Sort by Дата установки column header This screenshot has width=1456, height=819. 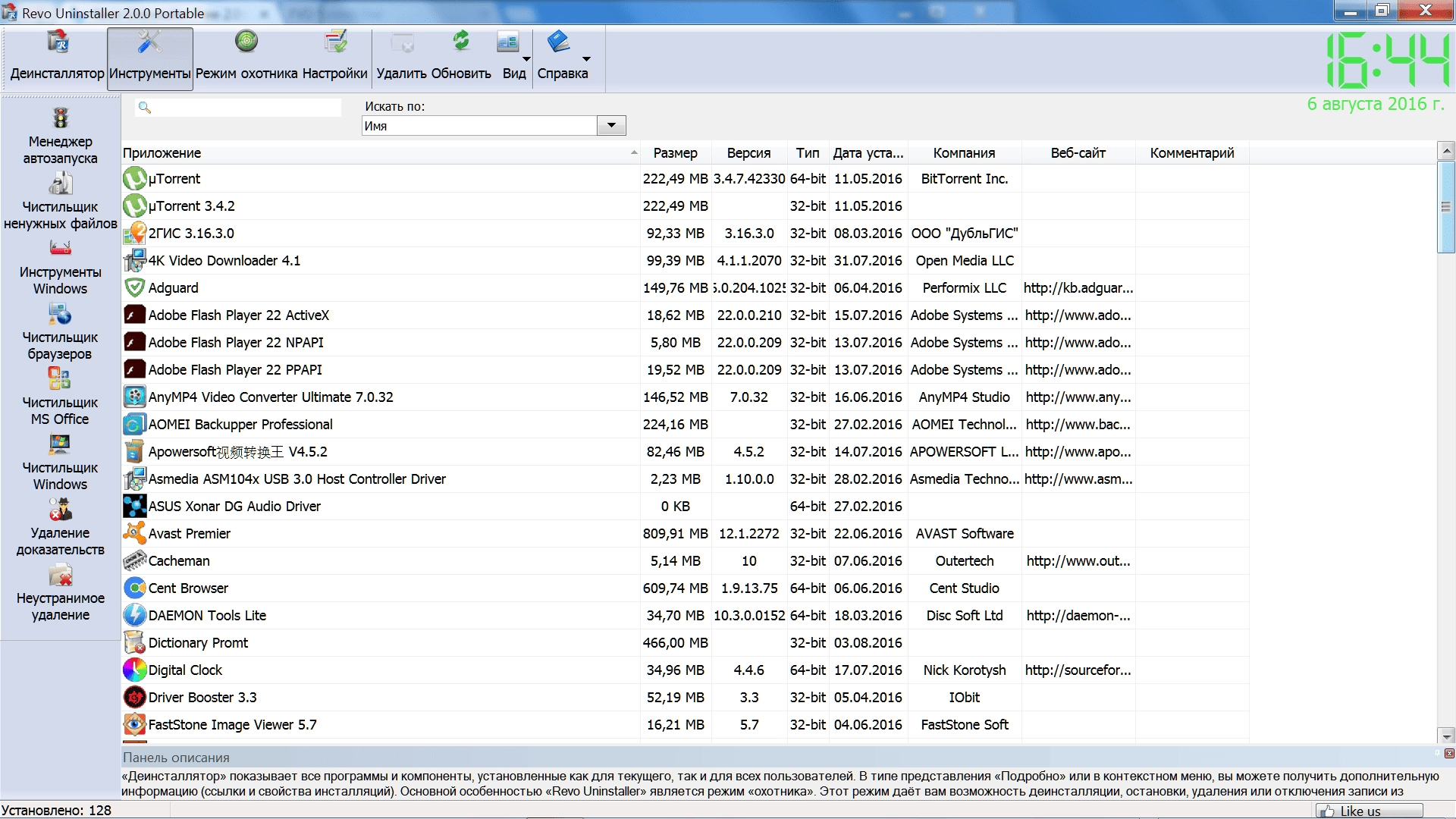pos(868,153)
